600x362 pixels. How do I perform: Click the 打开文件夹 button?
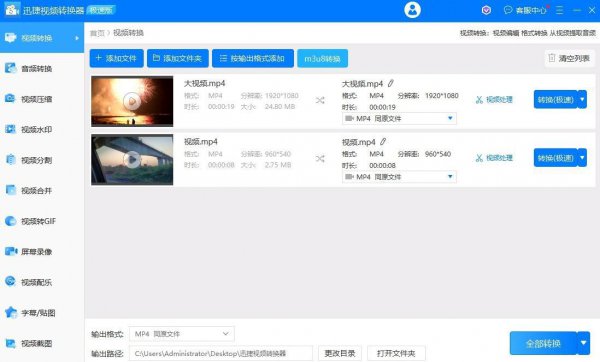coord(396,353)
